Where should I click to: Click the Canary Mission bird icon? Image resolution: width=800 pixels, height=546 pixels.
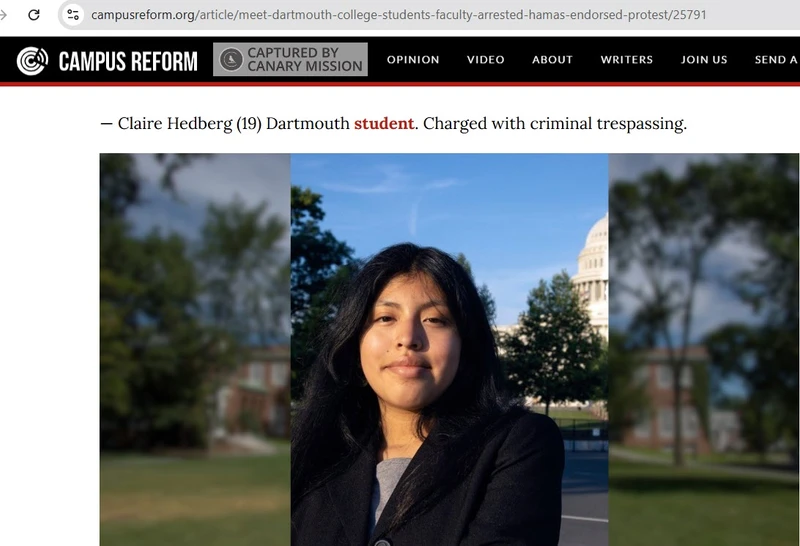(231, 59)
